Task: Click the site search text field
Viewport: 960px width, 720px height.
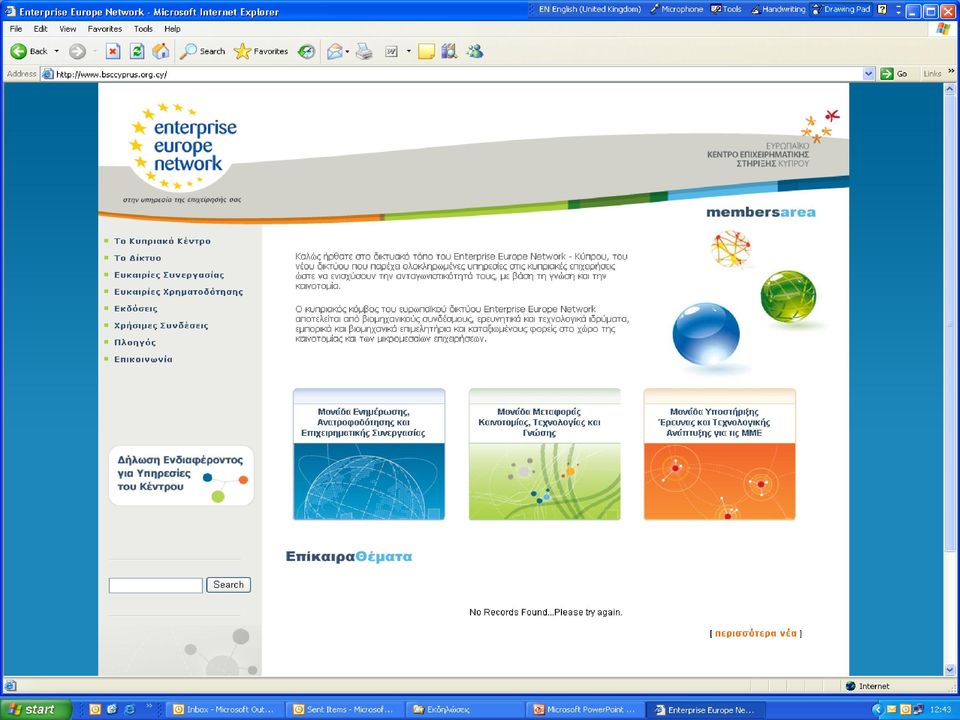Action: pos(156,585)
